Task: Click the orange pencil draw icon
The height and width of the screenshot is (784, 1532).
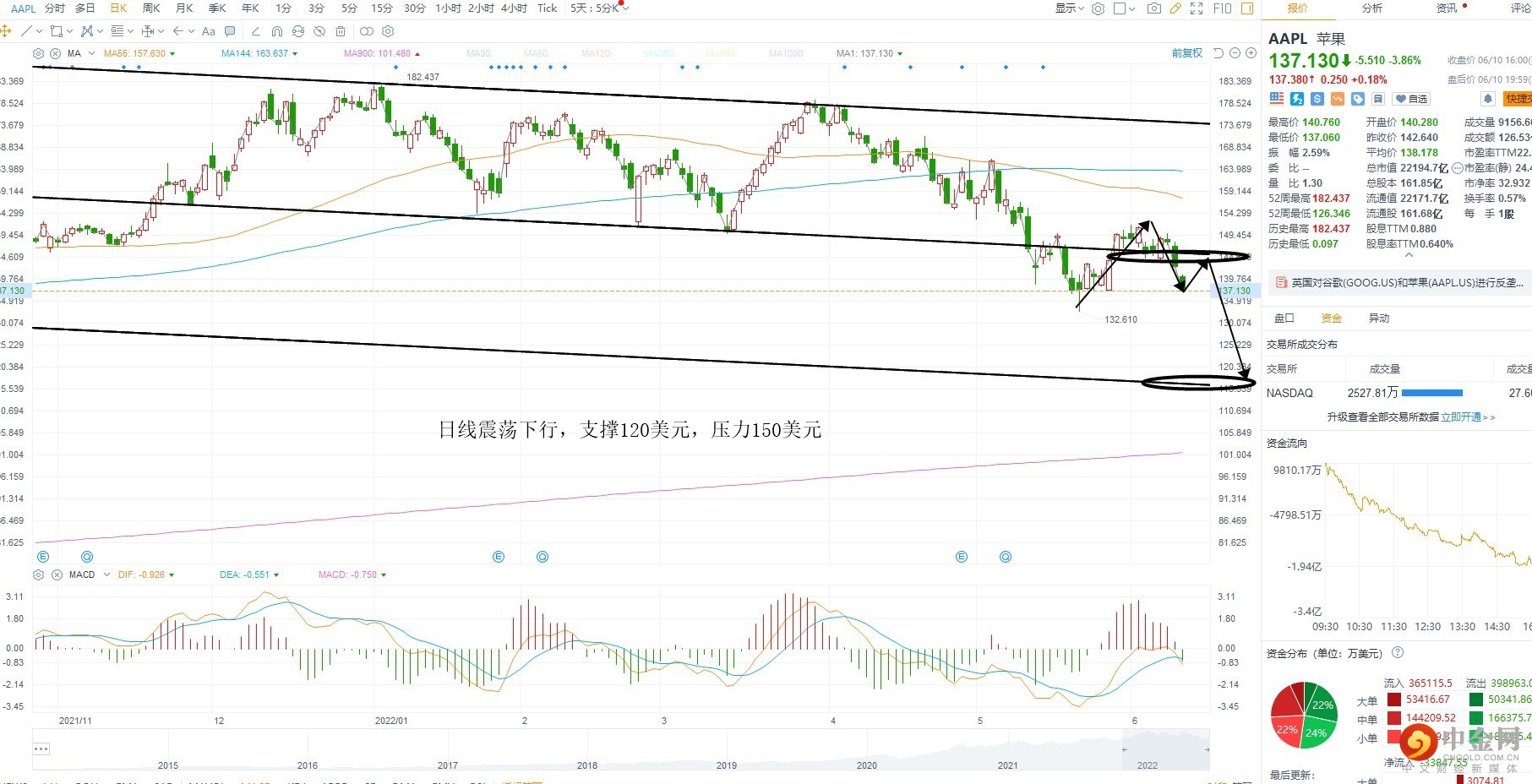Action: (x=1175, y=8)
